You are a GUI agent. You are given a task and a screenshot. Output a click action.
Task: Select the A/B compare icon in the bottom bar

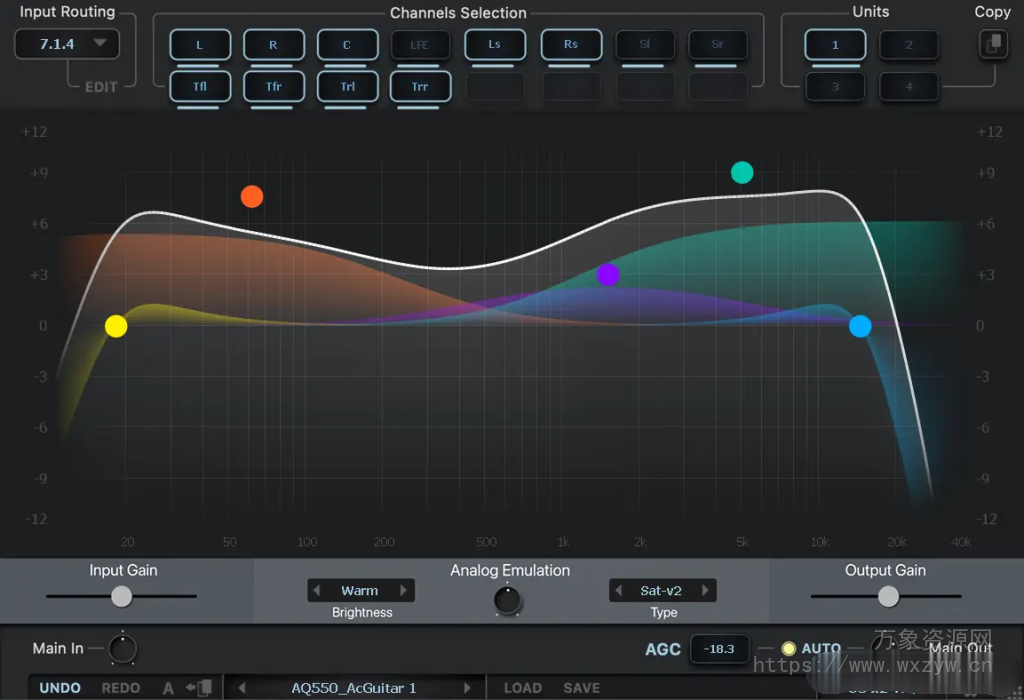tap(167, 688)
